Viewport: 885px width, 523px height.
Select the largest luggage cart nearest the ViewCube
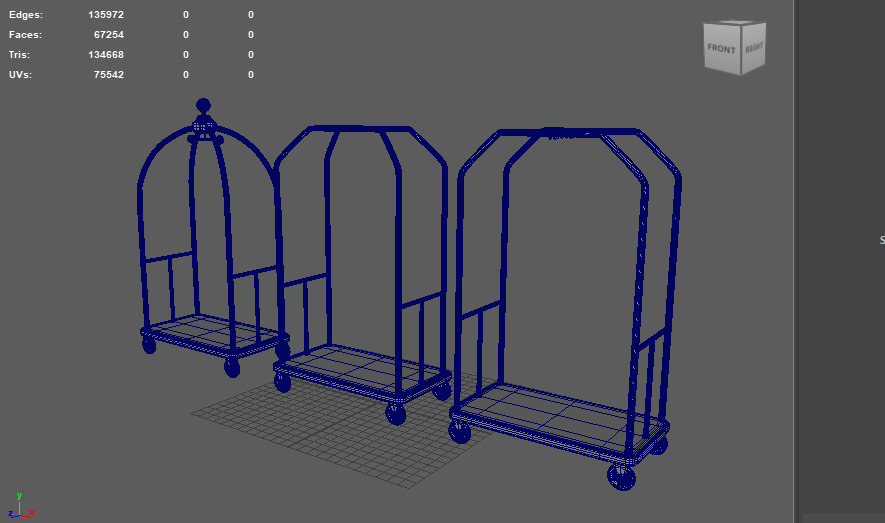click(564, 307)
